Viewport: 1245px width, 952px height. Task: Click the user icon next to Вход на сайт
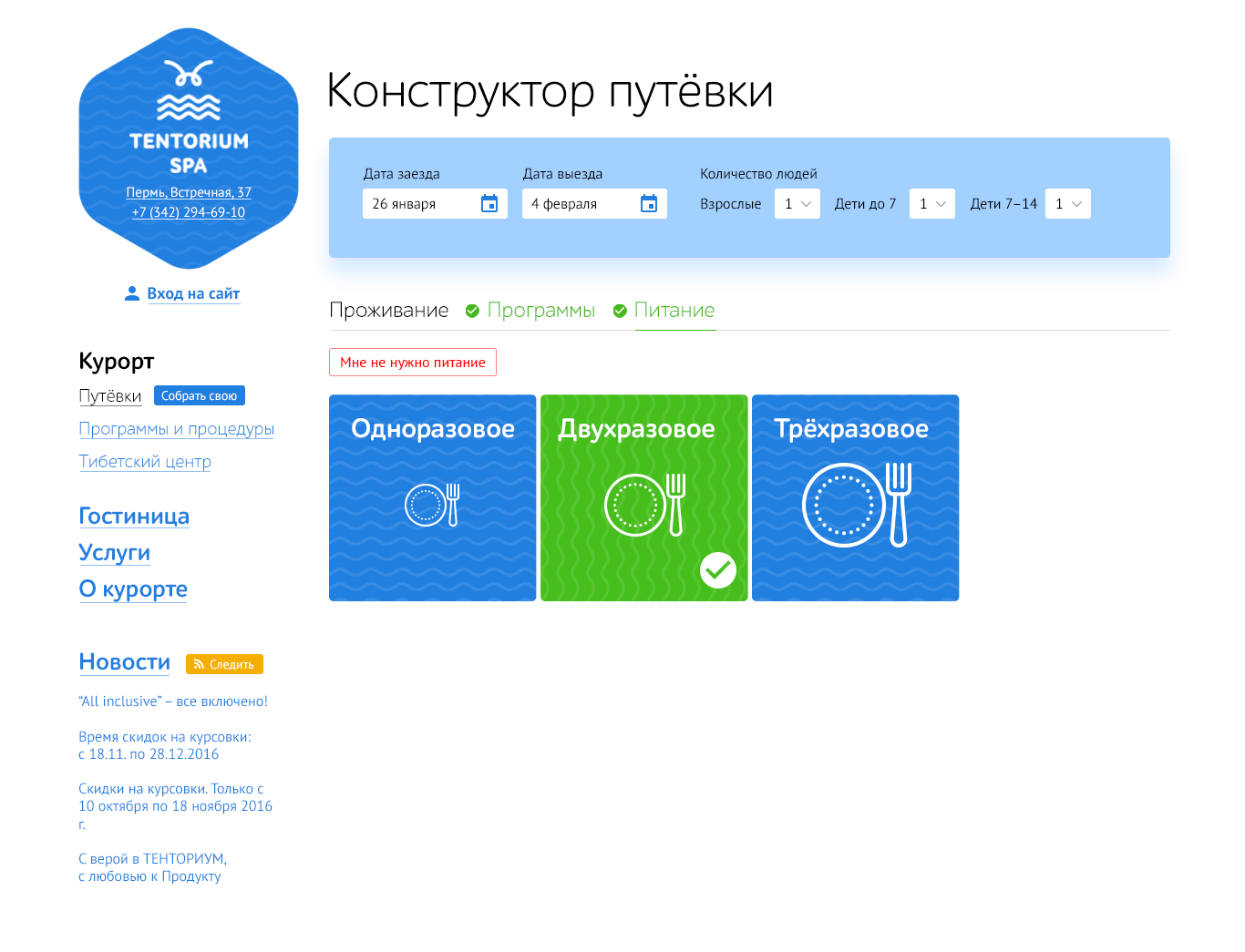click(x=131, y=292)
